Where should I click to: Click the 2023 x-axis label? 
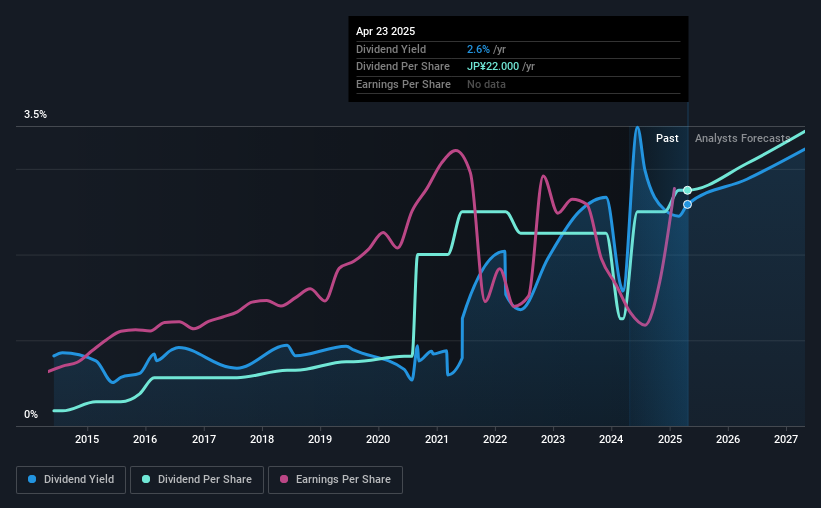[x=553, y=439]
